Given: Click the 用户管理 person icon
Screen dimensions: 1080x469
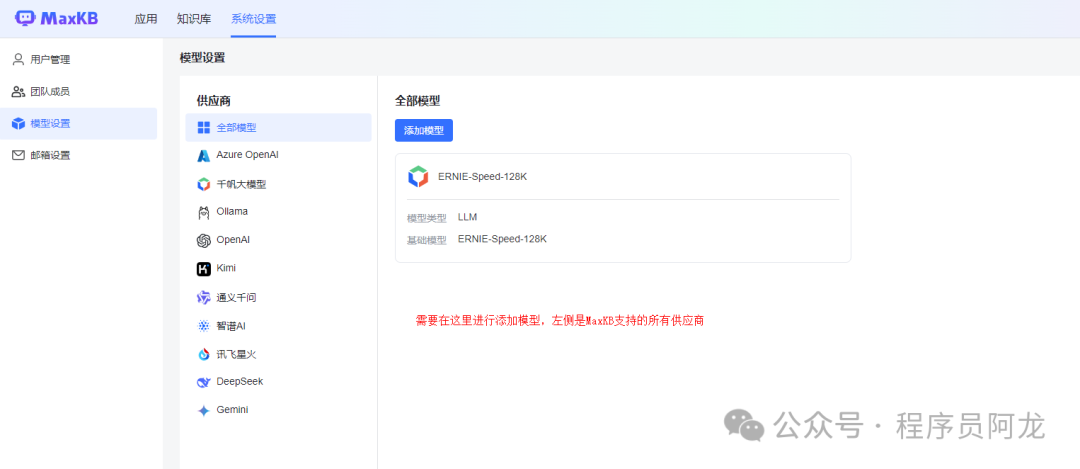Looking at the screenshot, I should pos(19,59).
